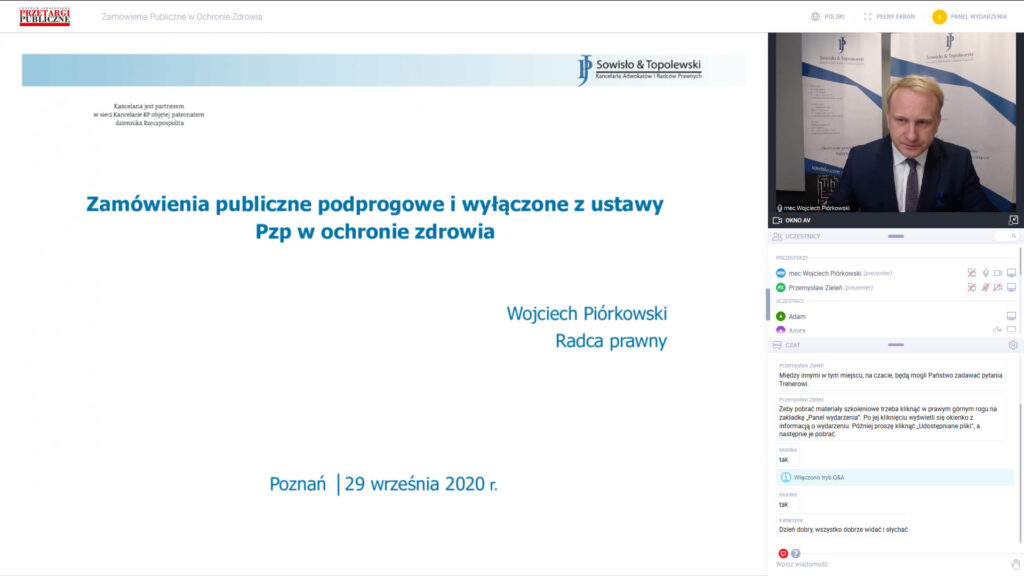Viewport: 1024px width, 576px height.
Task: Open the chat settings gear icon
Action: click(1013, 345)
